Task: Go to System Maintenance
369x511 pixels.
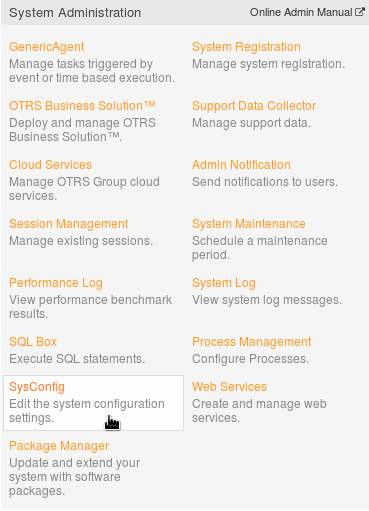Action: point(248,224)
